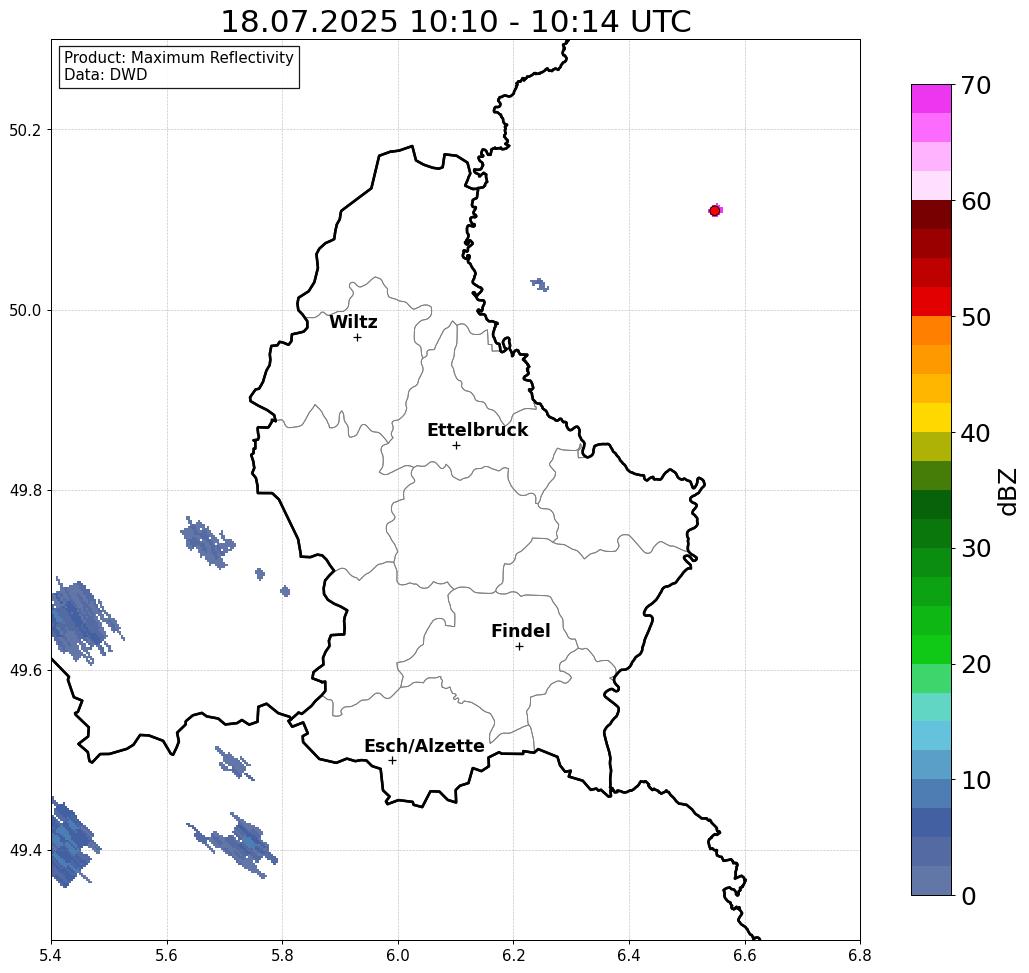Click the 50.2 latitude axis label
Viewport: 1029px width, 973px height.
point(25,130)
